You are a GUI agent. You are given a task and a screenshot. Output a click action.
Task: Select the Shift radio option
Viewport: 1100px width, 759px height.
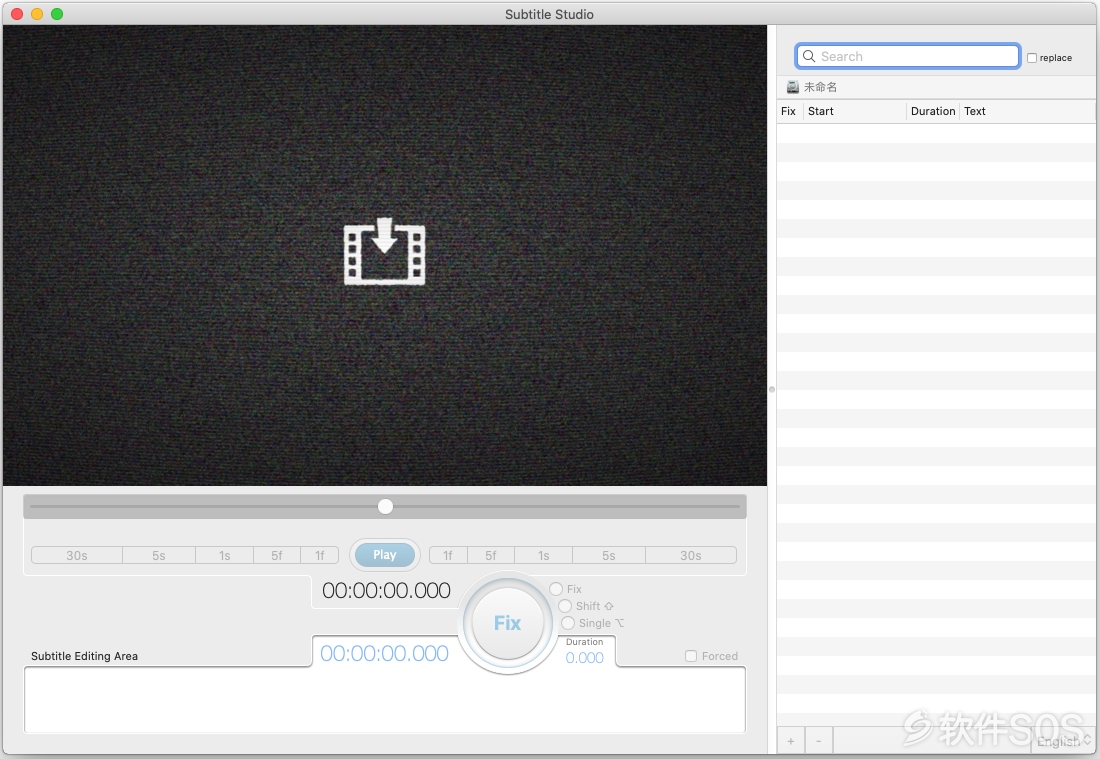tap(565, 605)
